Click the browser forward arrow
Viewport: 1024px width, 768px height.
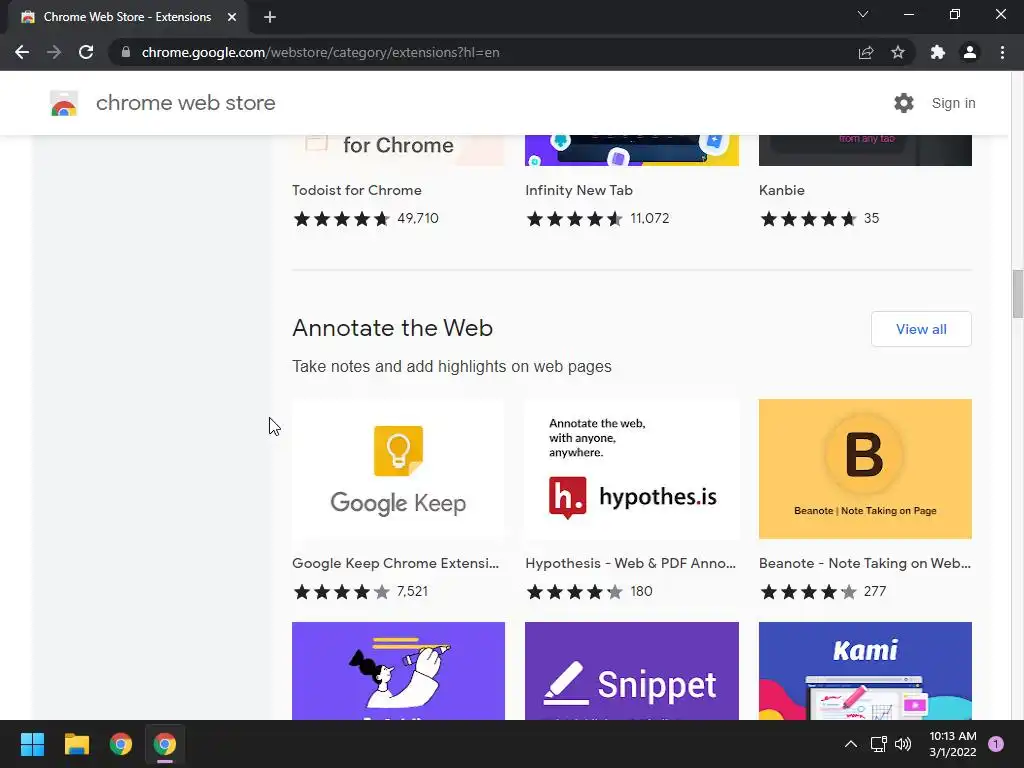point(54,52)
